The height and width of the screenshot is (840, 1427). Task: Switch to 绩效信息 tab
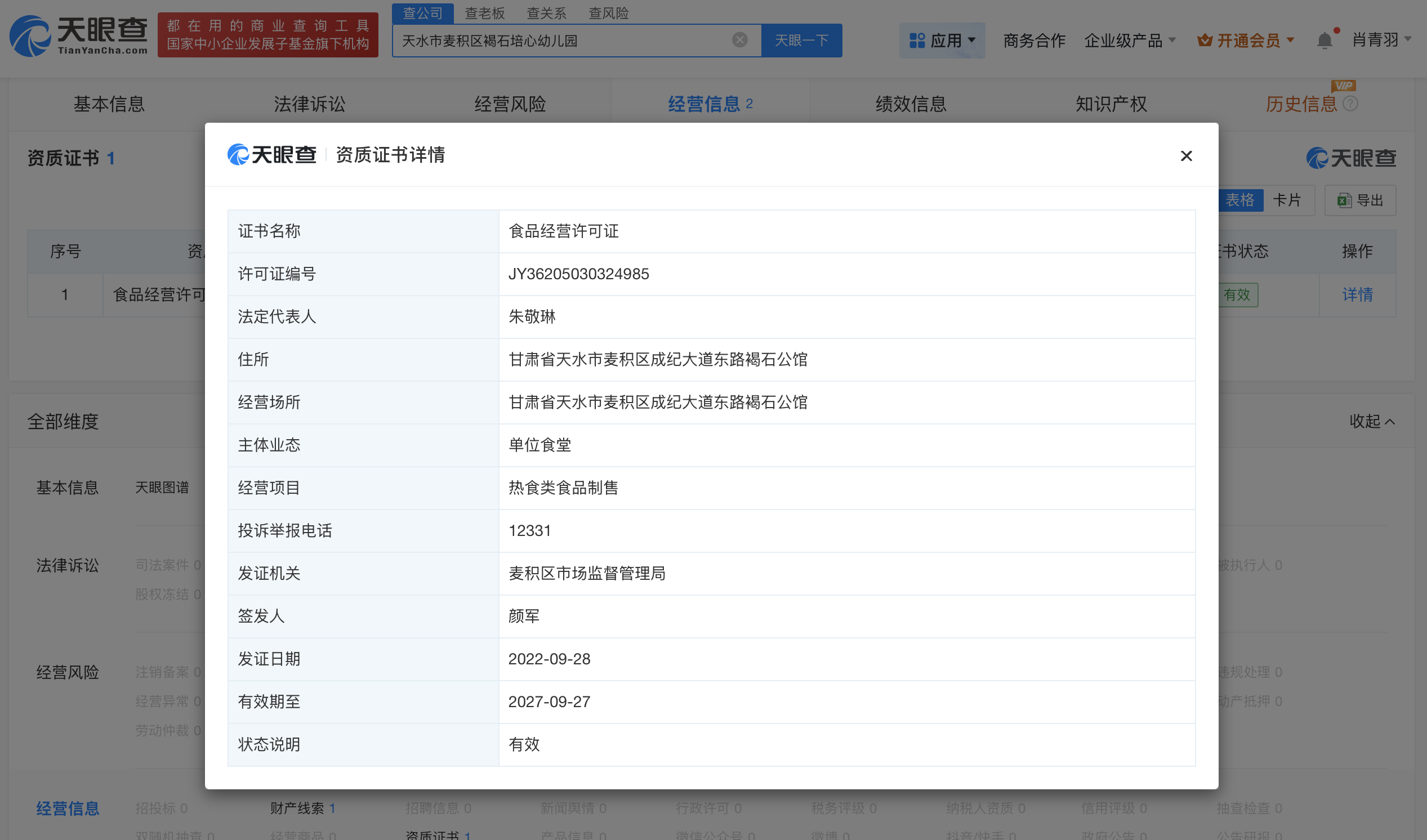point(911,104)
